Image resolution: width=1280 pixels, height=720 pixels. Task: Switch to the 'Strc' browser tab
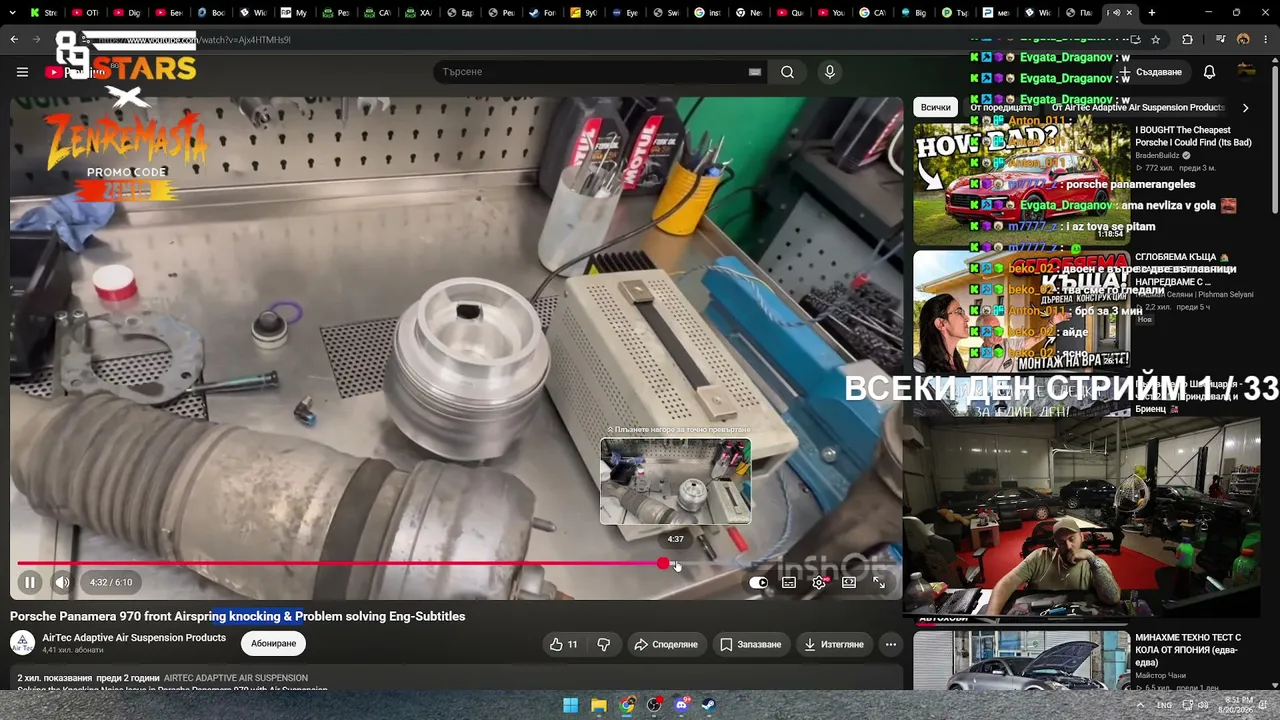(44, 13)
